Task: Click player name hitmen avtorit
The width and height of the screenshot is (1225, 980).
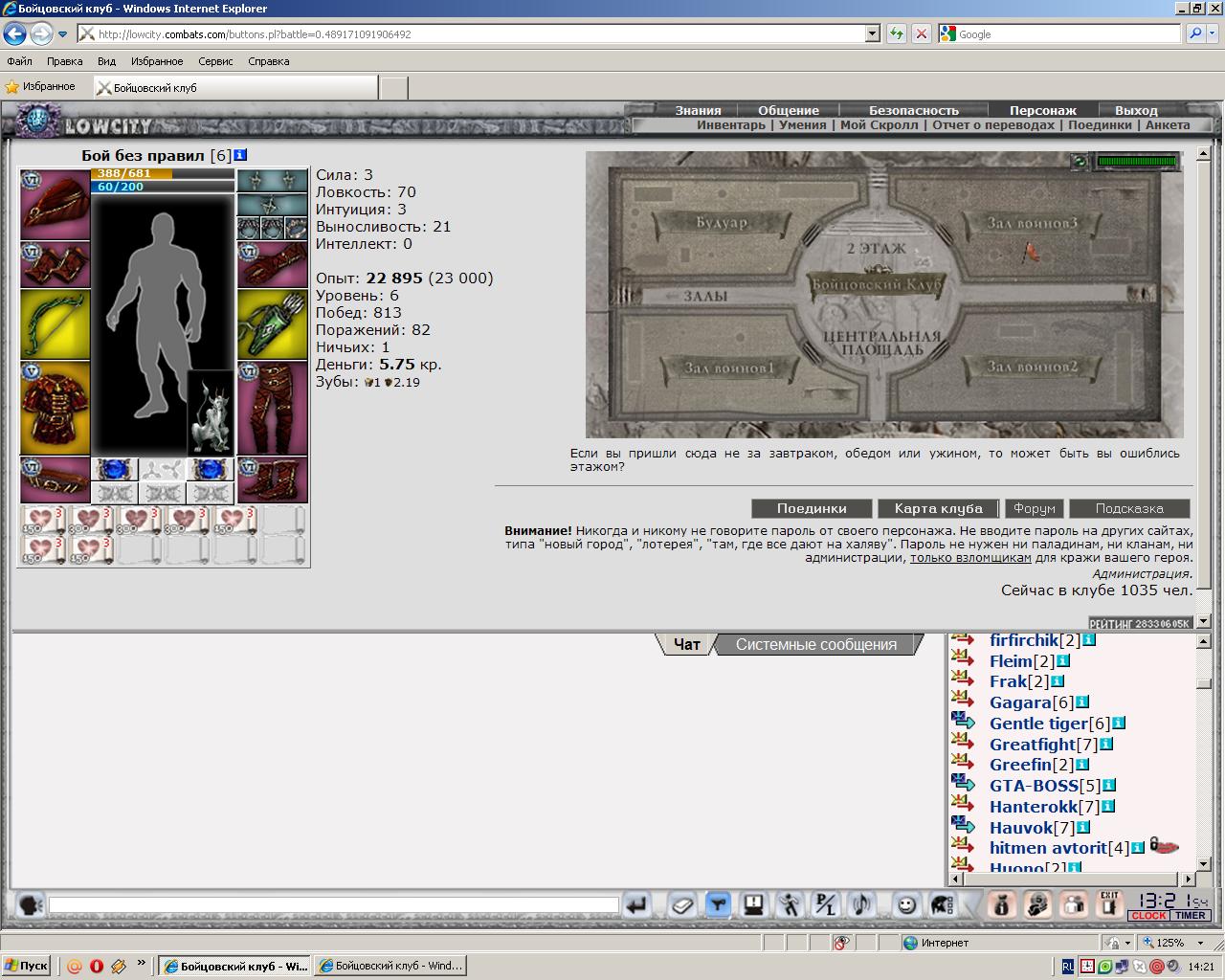Action: [1047, 848]
